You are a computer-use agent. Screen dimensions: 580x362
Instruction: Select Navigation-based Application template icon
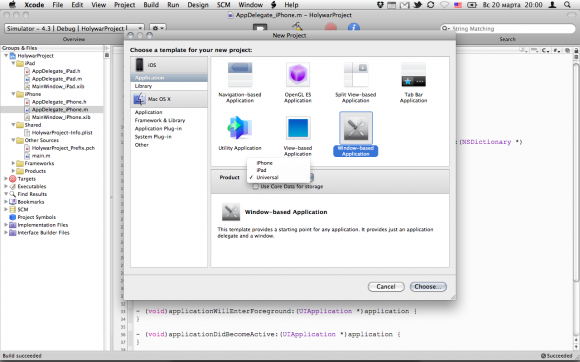pyautogui.click(x=240, y=74)
